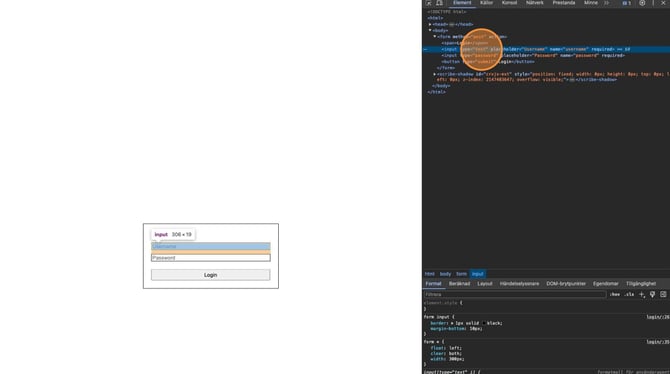Select the html opening tag row
The height and width of the screenshot is (374, 670).
click(435, 18)
